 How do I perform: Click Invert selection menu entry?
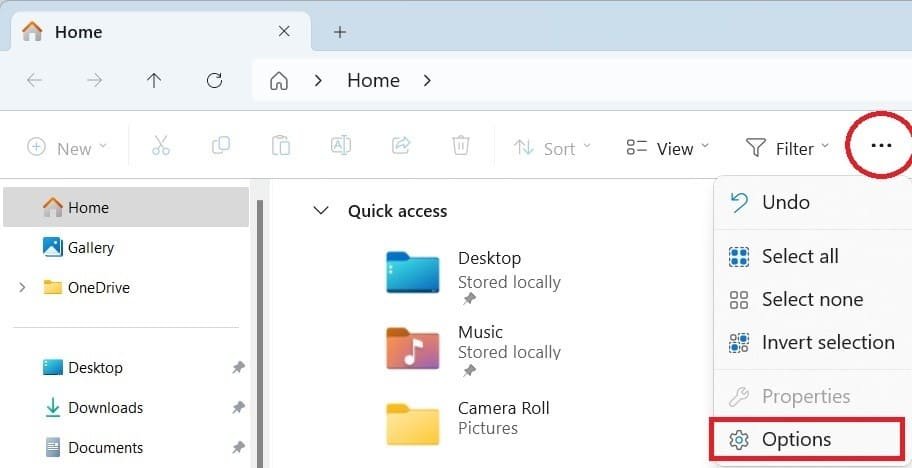827,342
